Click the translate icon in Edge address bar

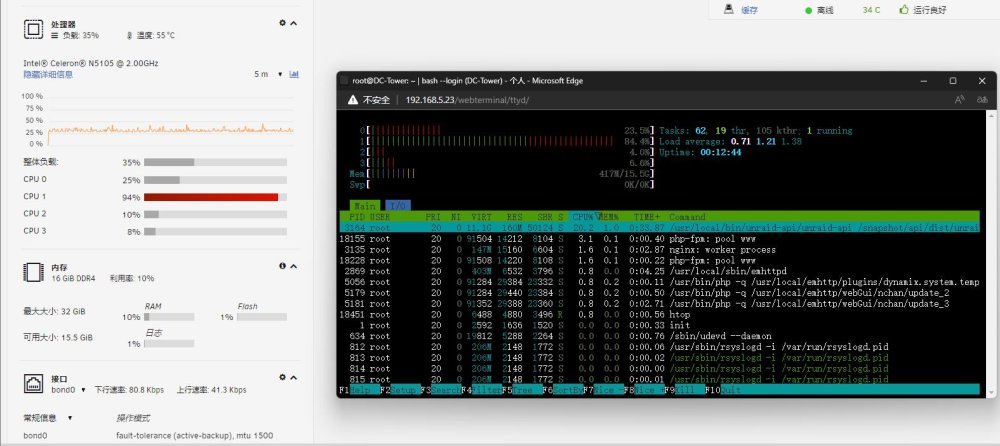pyautogui.click(x=982, y=100)
